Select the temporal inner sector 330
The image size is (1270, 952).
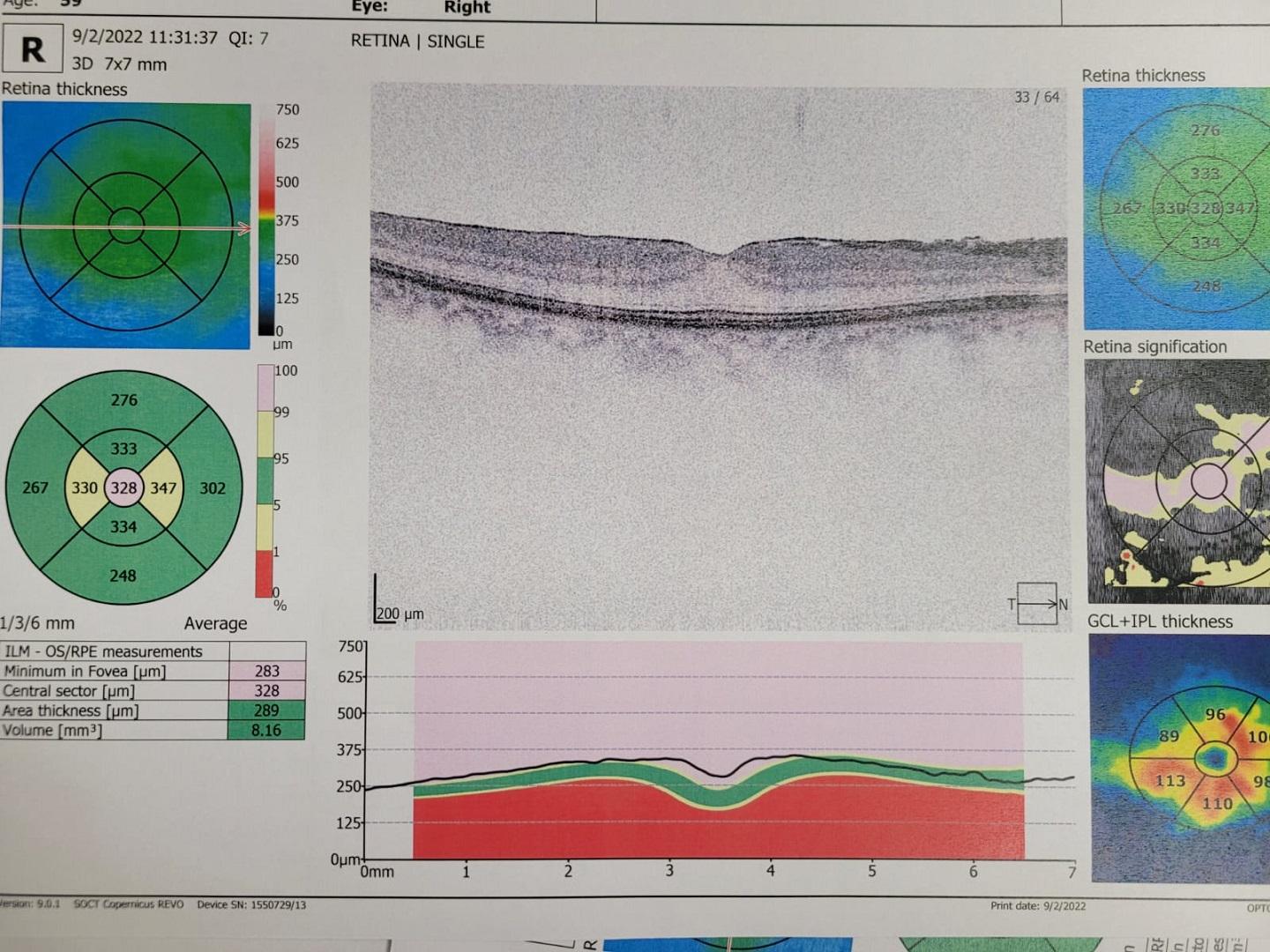[84, 487]
